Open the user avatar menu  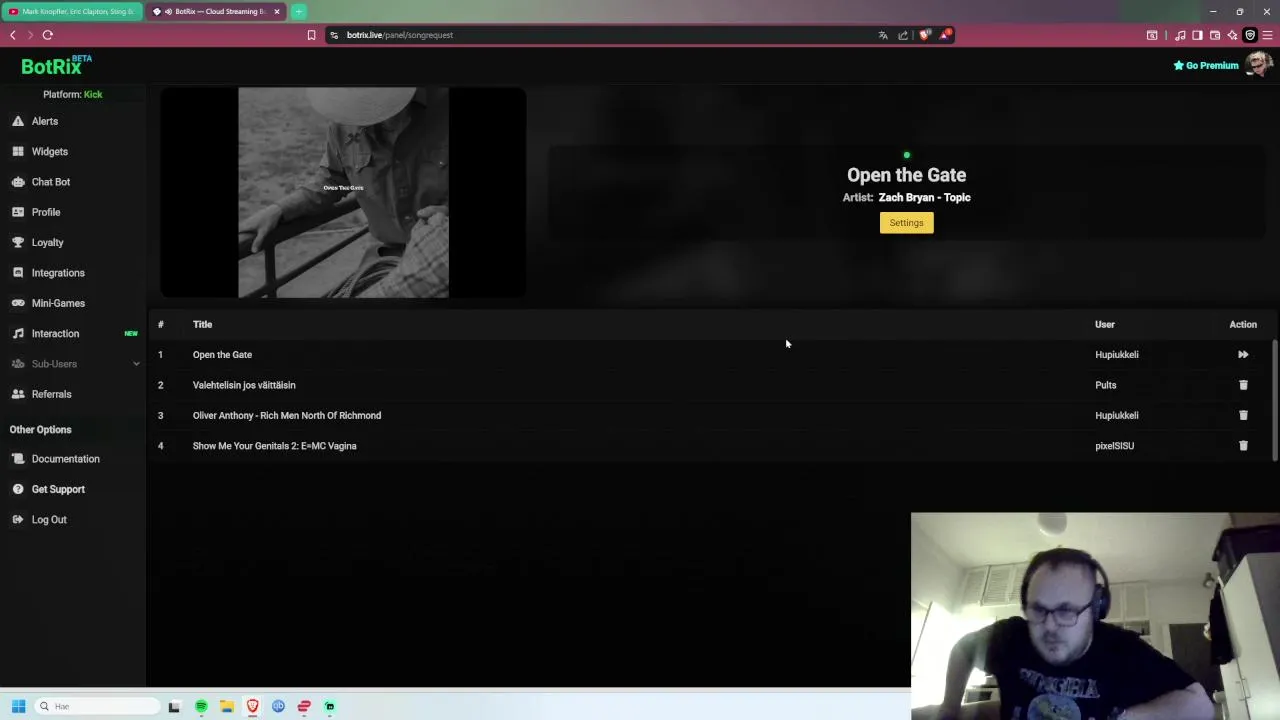tap(1259, 65)
